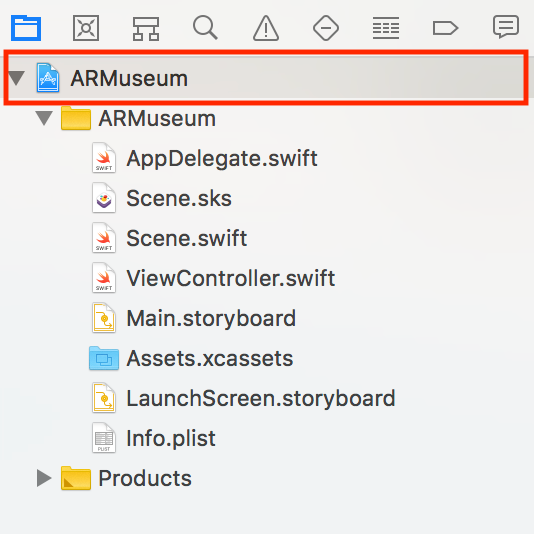
Task: Open the Project navigator folder icon
Action: tap(26, 28)
